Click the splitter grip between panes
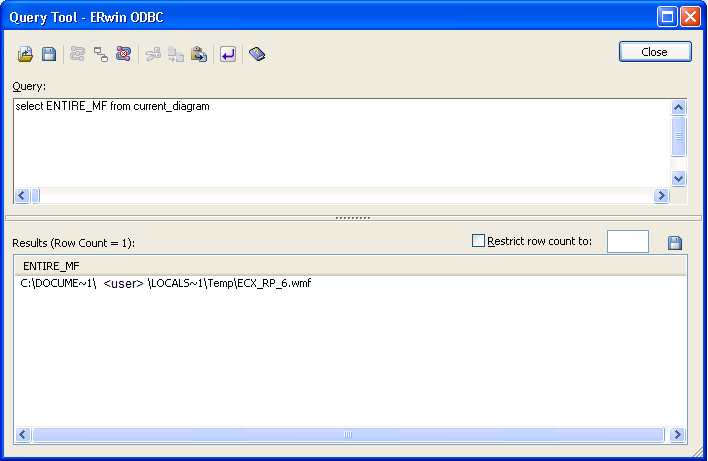708x461 pixels. [x=353, y=218]
